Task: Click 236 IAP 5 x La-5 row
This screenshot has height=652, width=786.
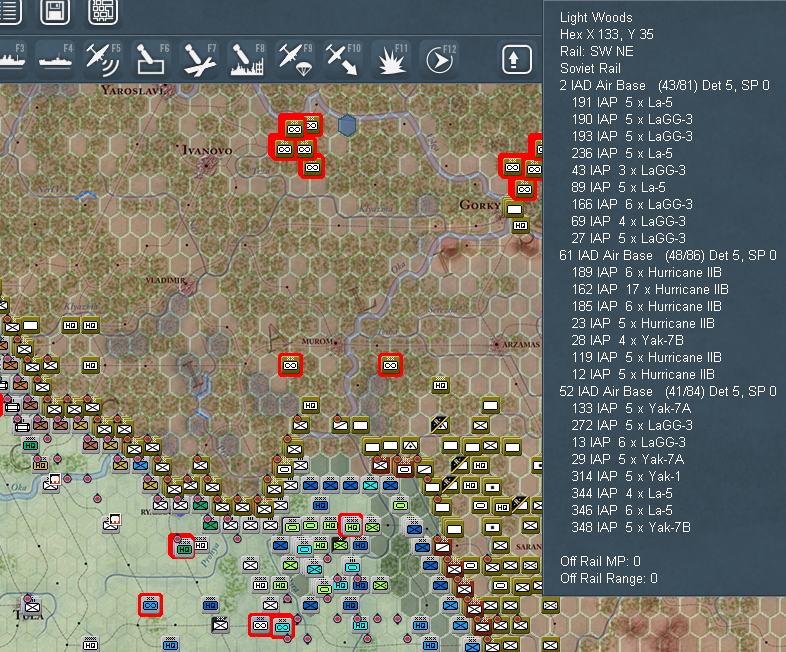Action: click(x=622, y=153)
